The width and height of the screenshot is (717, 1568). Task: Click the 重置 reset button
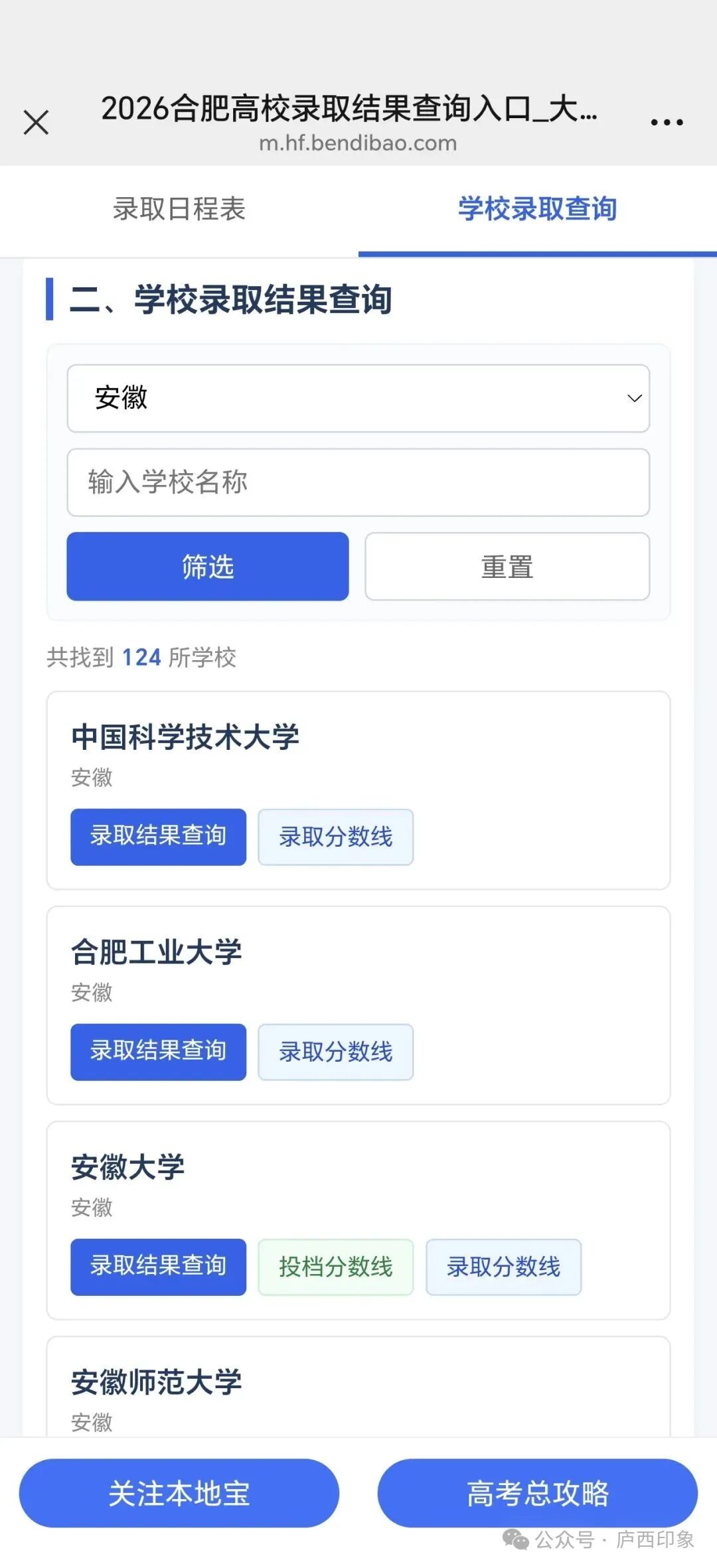tap(507, 566)
